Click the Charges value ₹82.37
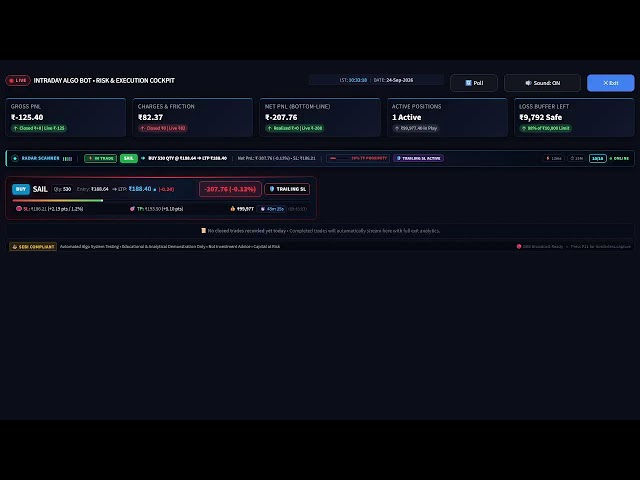 150,117
